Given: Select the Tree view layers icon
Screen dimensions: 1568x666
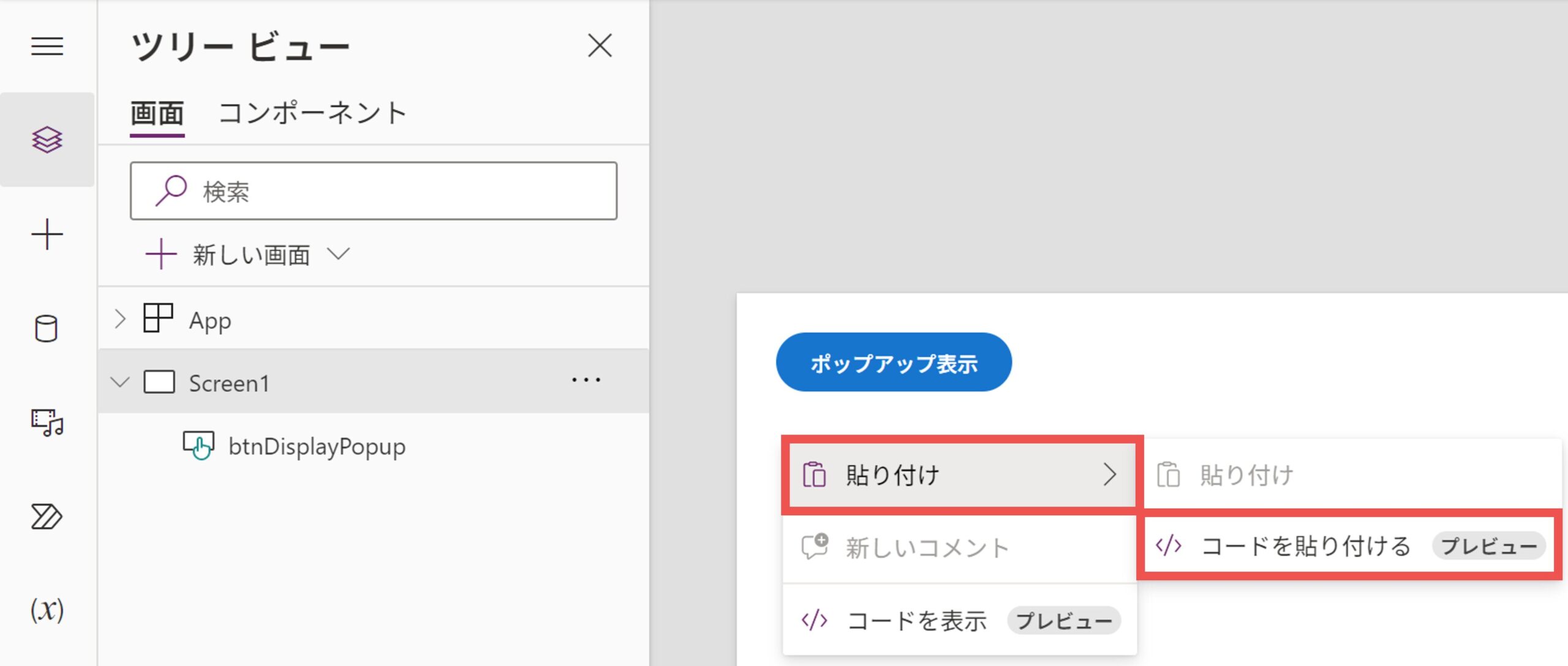Looking at the screenshot, I should 47,140.
